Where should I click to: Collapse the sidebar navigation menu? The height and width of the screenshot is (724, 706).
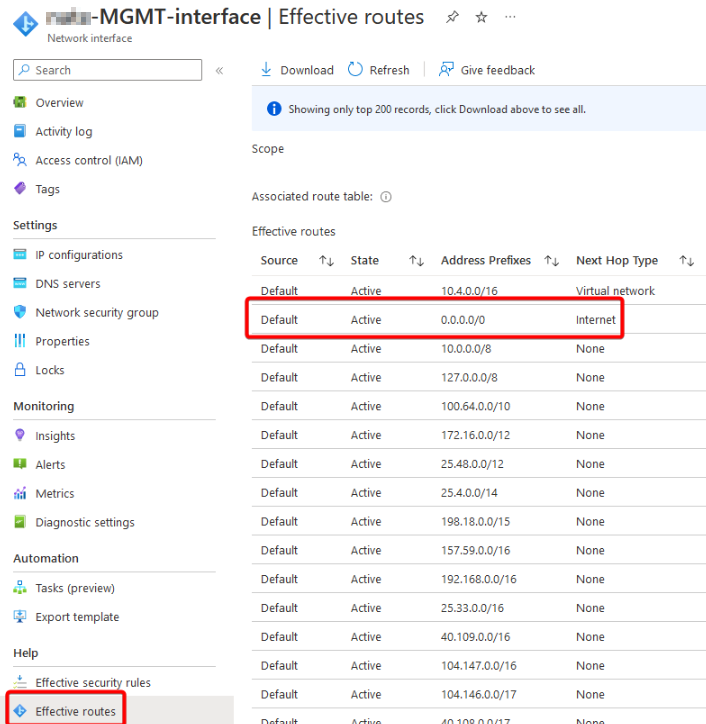click(220, 70)
